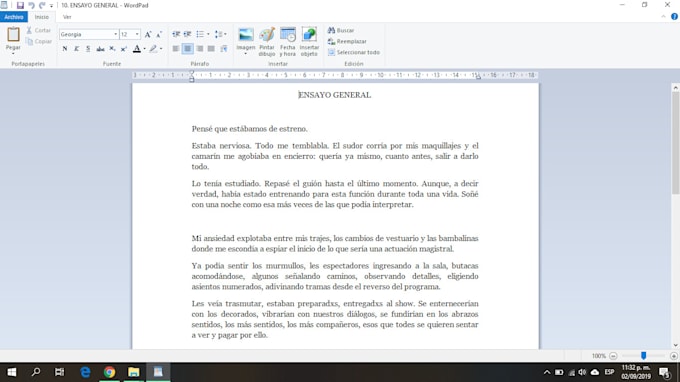This screenshot has height=382, width=680.
Task: Open Task View on the taskbar
Action: coord(59,372)
